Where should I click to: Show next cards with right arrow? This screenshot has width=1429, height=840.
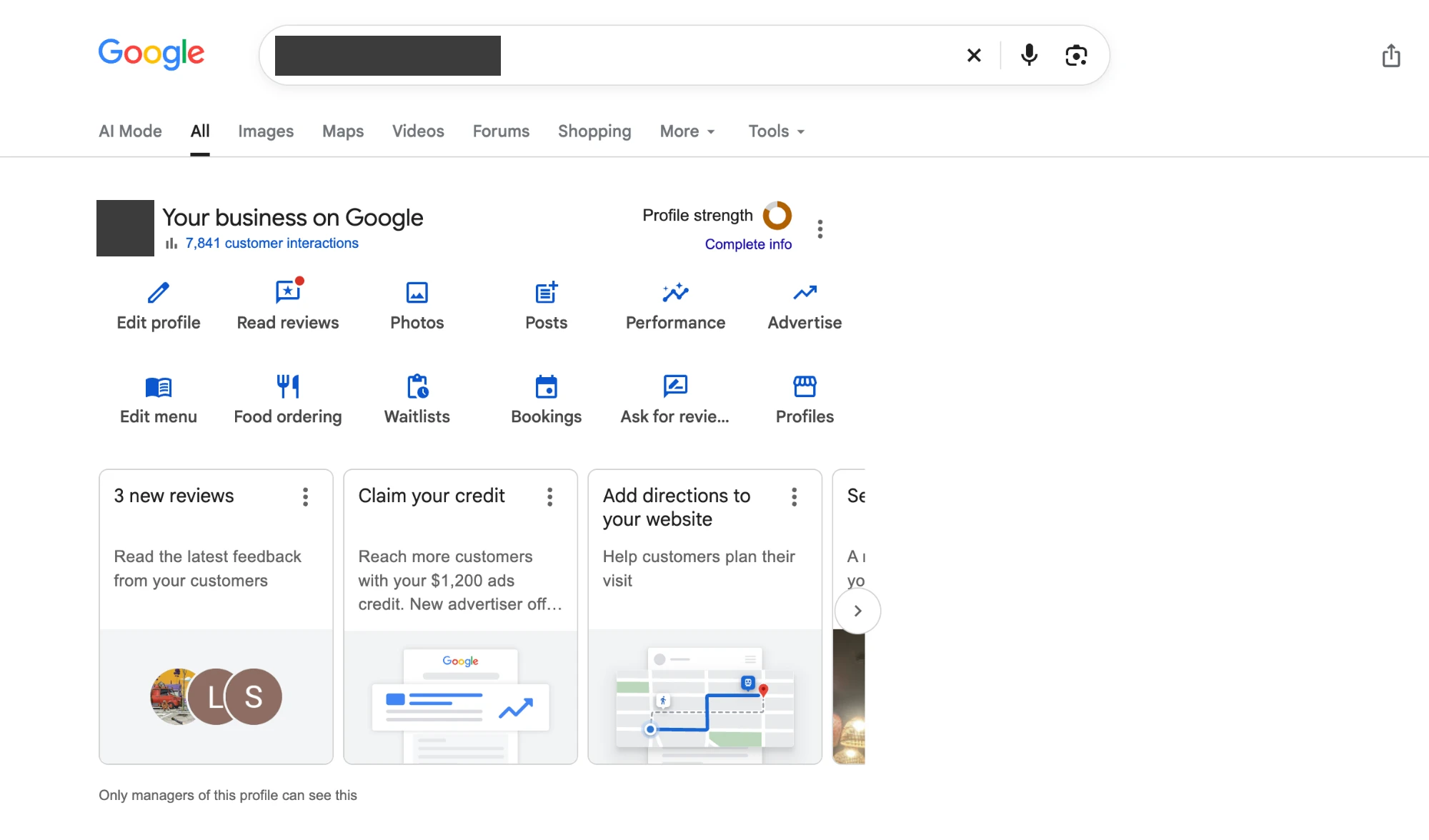tap(857, 611)
